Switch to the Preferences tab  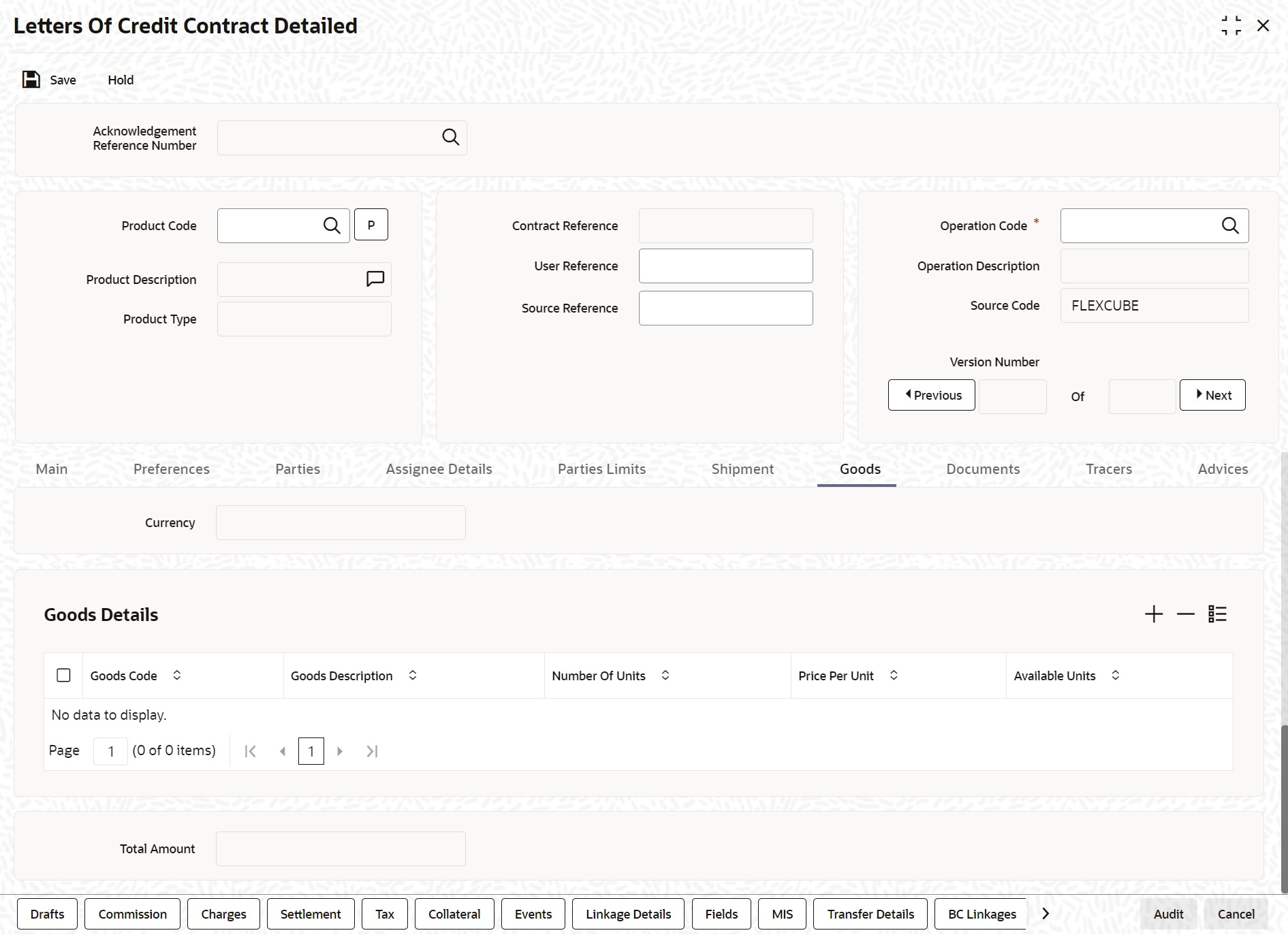click(x=172, y=469)
